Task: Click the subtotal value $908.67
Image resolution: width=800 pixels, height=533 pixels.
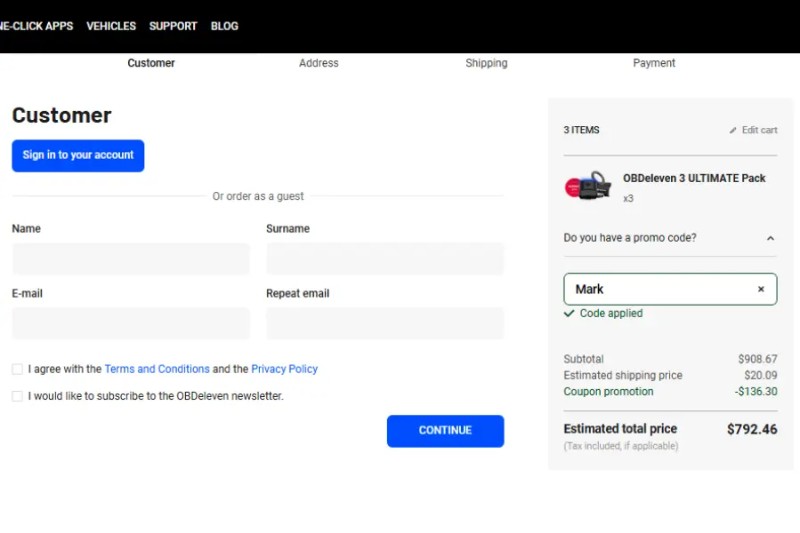Action: 758,359
